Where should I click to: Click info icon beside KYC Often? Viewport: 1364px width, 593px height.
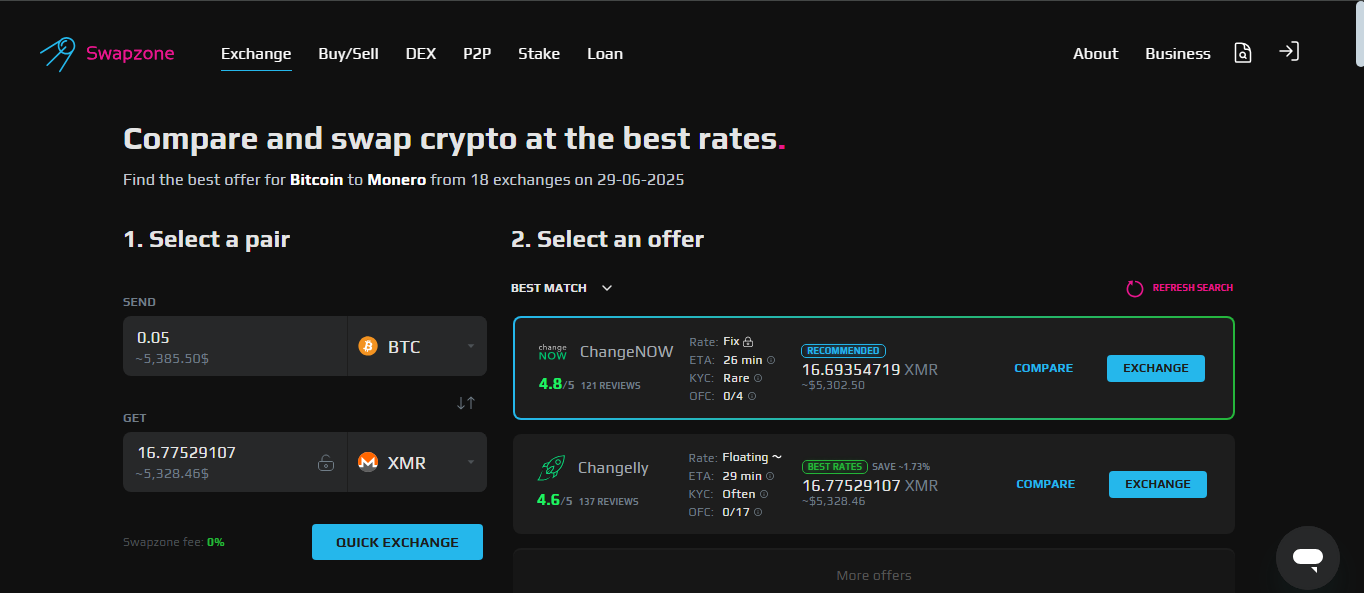(764, 494)
